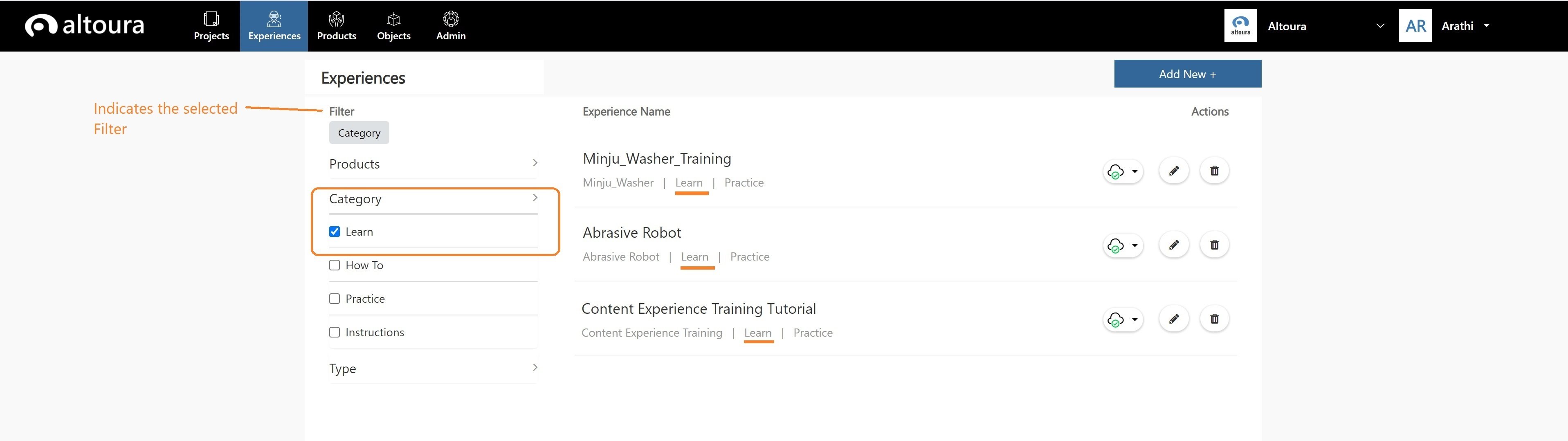
Task: Select Practice under Content Experience Training Tutorial
Action: [x=813, y=333]
